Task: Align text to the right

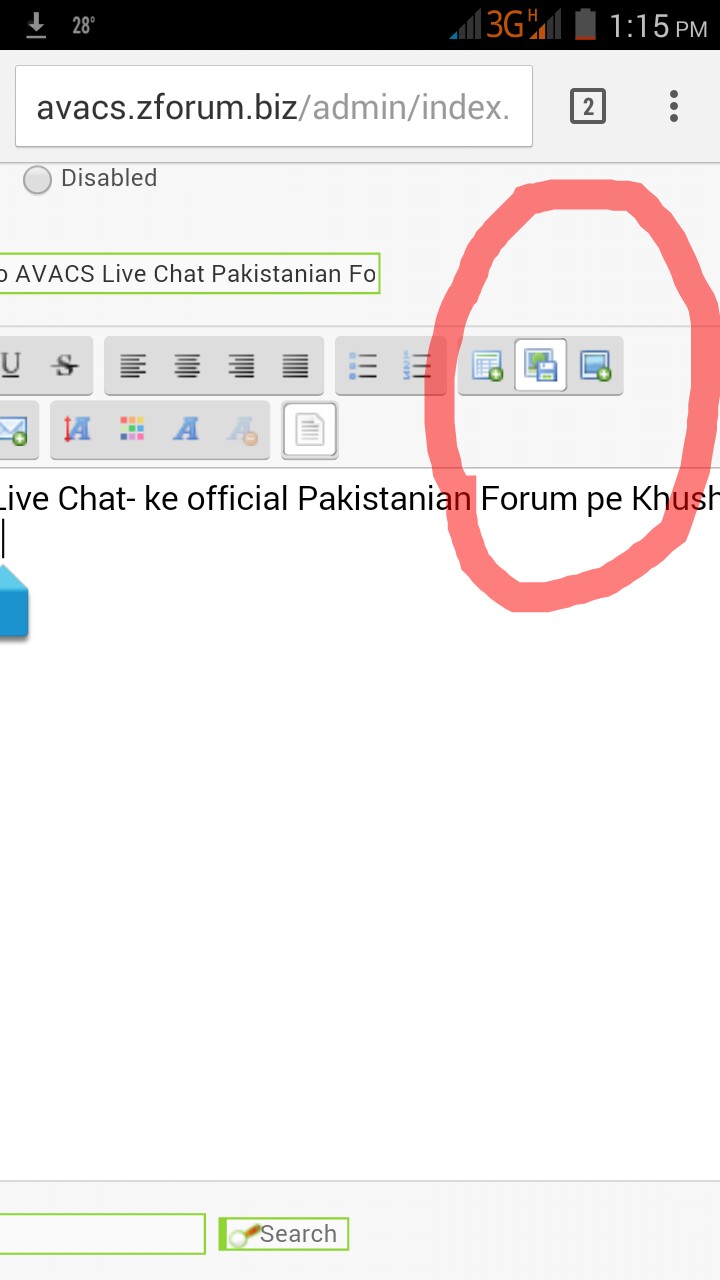Action: pyautogui.click(x=241, y=366)
